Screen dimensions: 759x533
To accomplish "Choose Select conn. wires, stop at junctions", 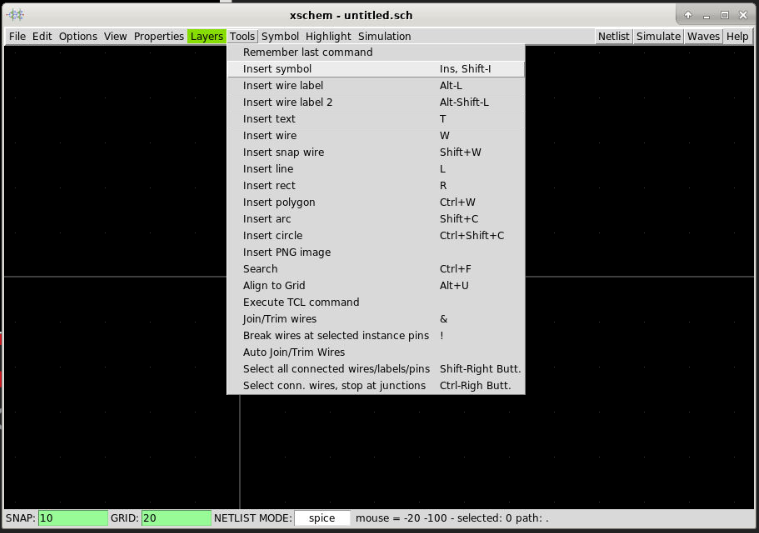I will [x=376, y=386].
